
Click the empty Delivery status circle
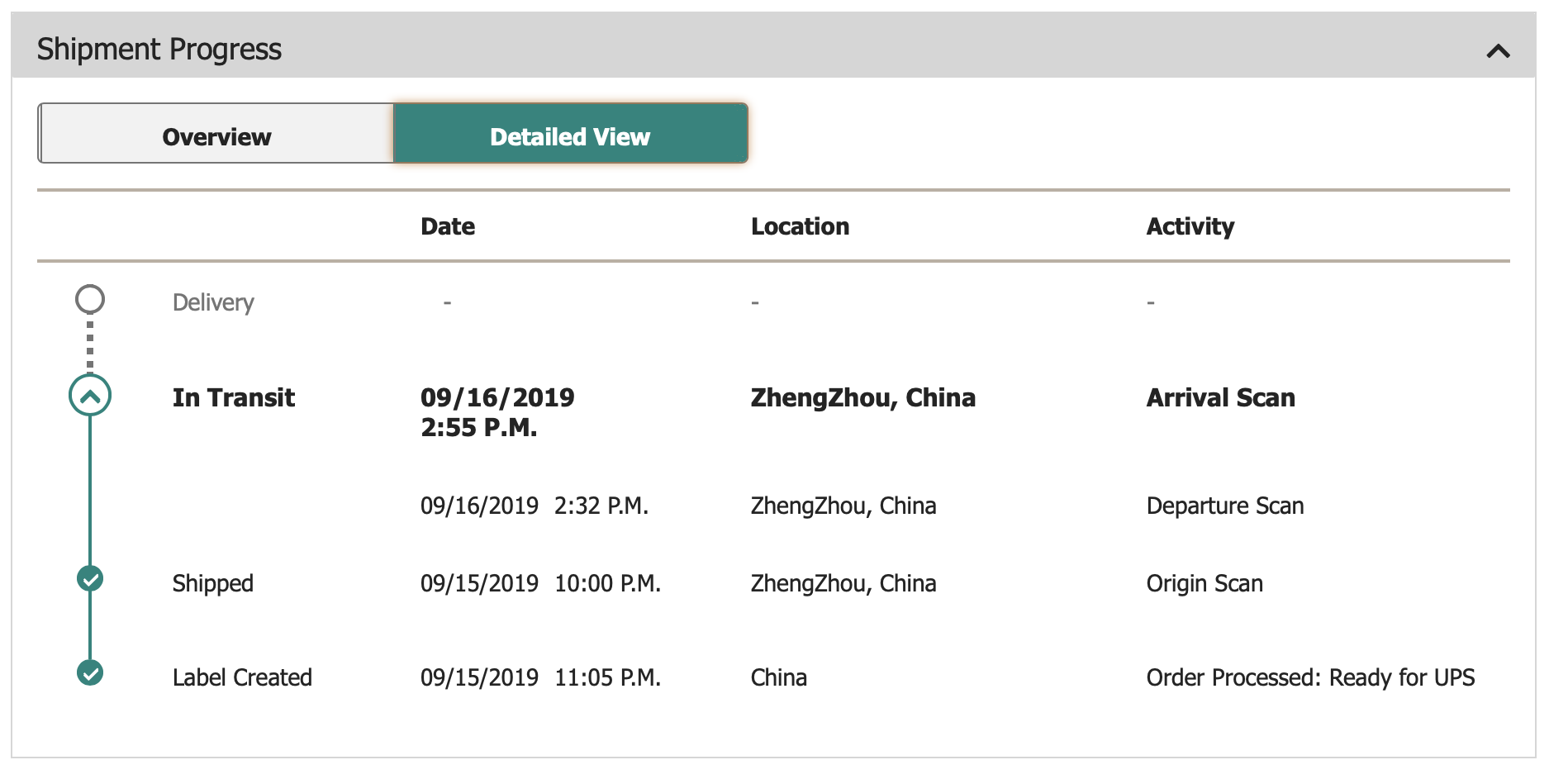coord(90,299)
